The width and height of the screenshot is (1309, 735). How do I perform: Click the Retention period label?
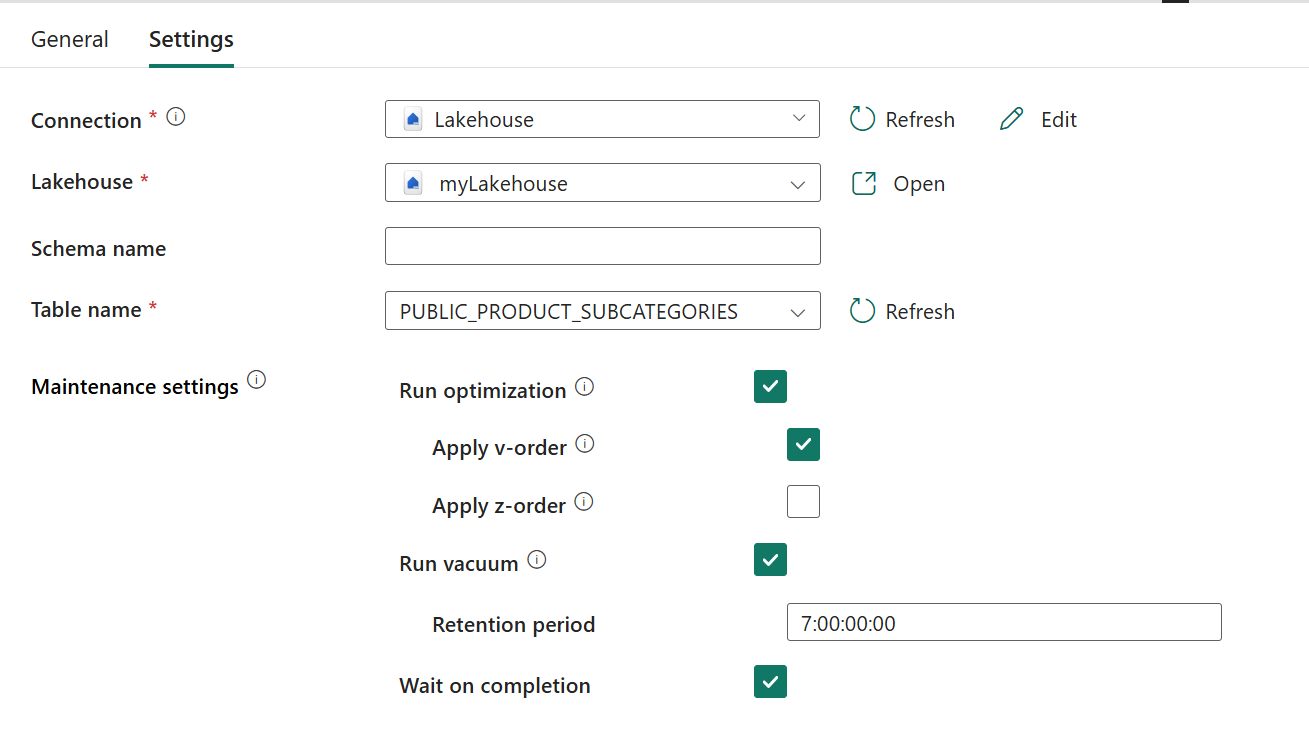coord(514,625)
